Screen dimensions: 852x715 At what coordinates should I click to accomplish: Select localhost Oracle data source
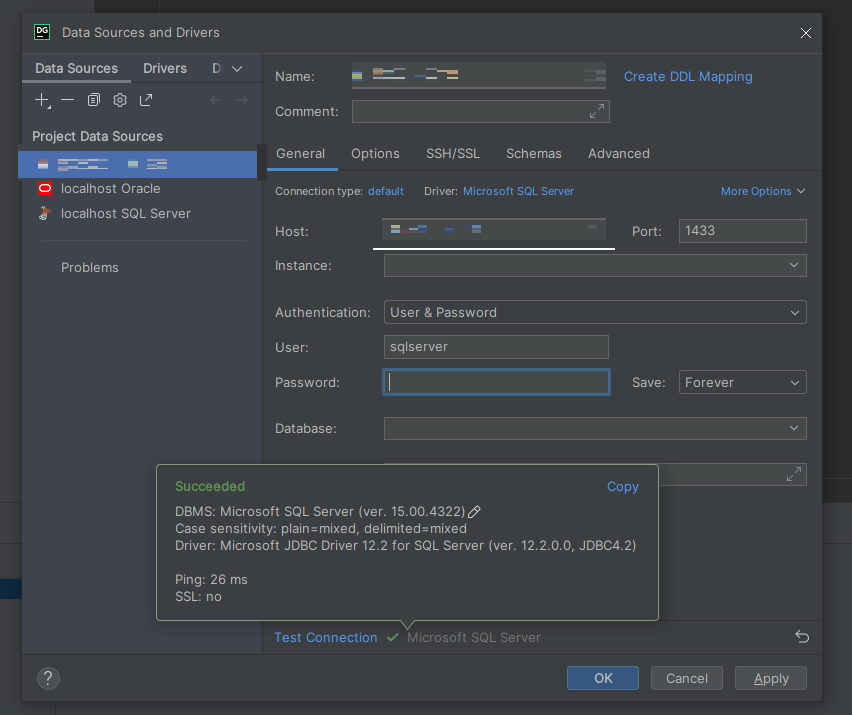(110, 188)
